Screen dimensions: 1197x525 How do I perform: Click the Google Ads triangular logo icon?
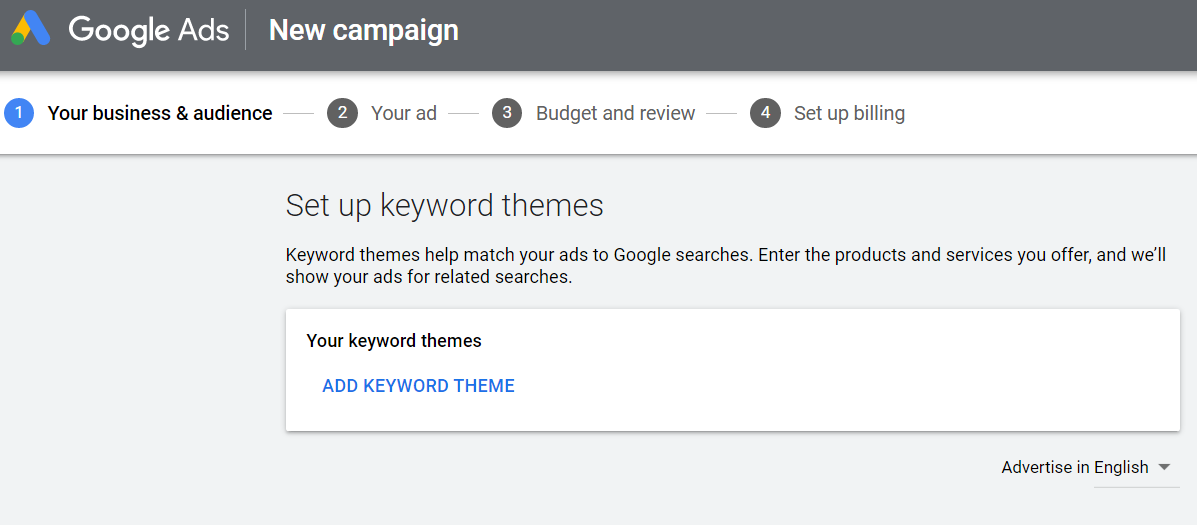point(31,30)
